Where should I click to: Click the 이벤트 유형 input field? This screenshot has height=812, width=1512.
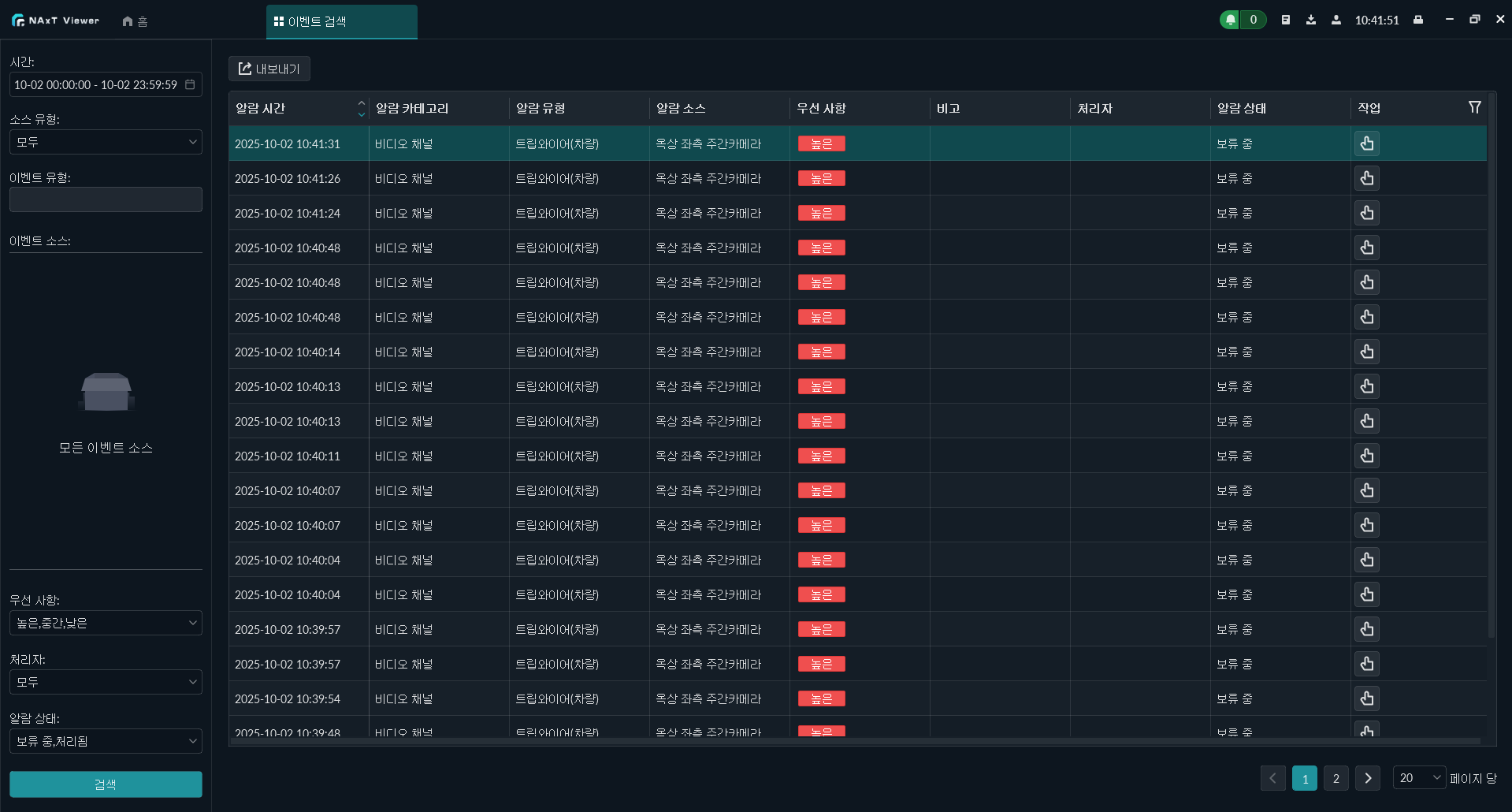[106, 199]
